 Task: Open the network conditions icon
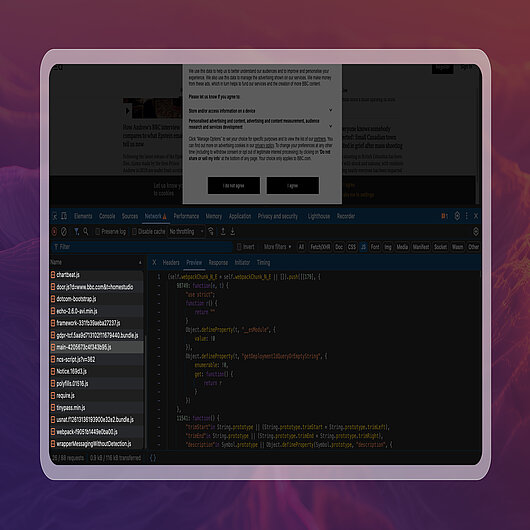tap(211, 232)
